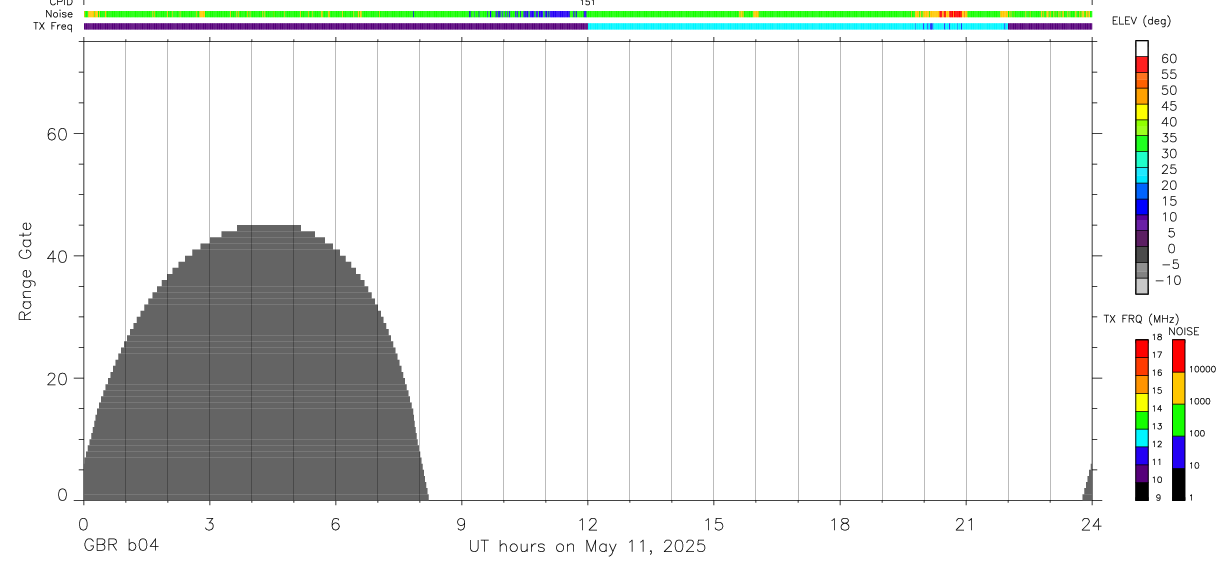Click the '35' label in the ELEV legend
The width and height of the screenshot is (1228, 567).
pyautogui.click(x=1169, y=138)
